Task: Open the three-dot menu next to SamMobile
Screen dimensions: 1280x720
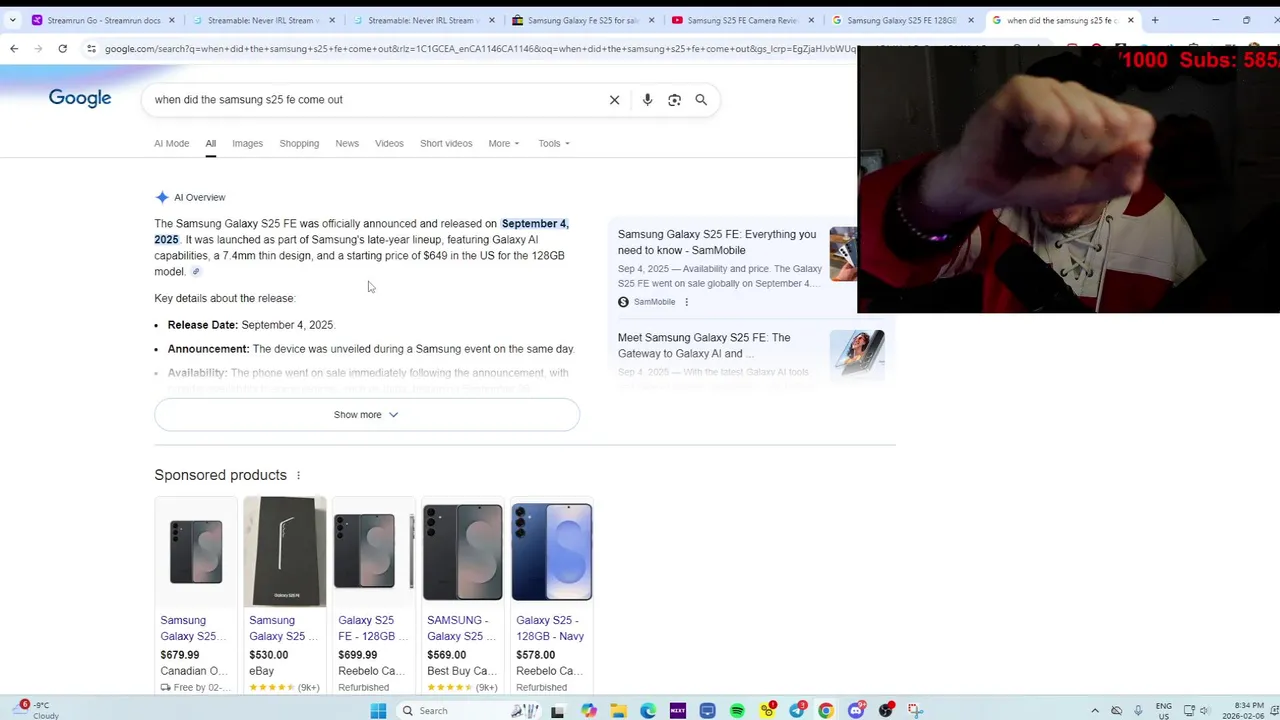Action: 686,302
